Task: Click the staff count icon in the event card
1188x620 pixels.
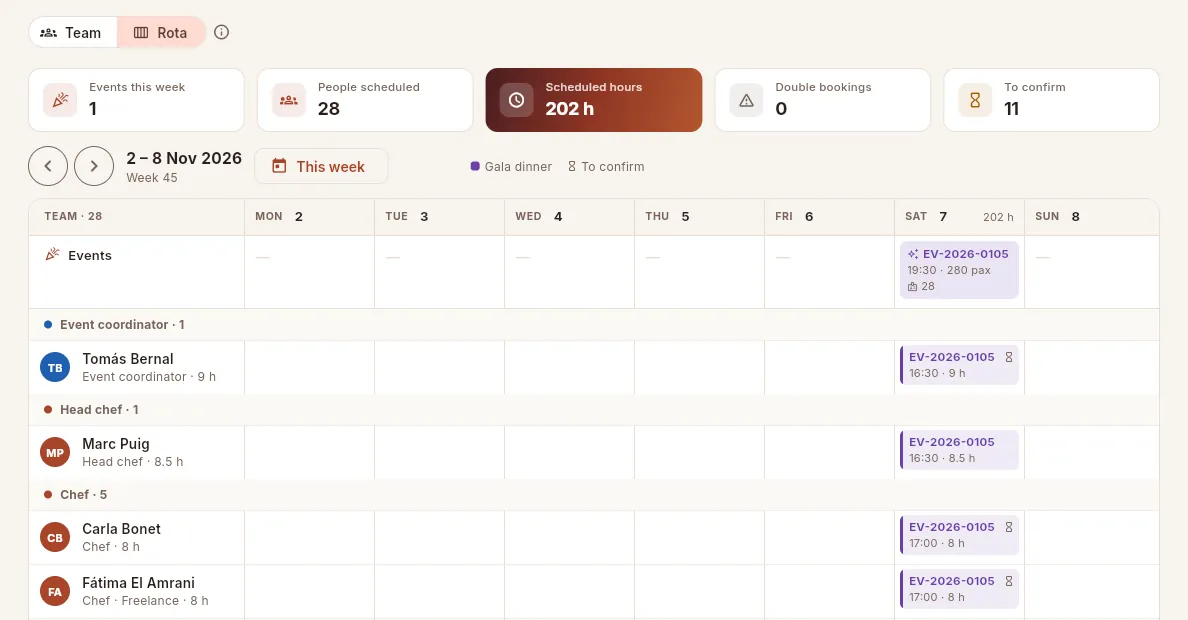Action: coord(912,287)
